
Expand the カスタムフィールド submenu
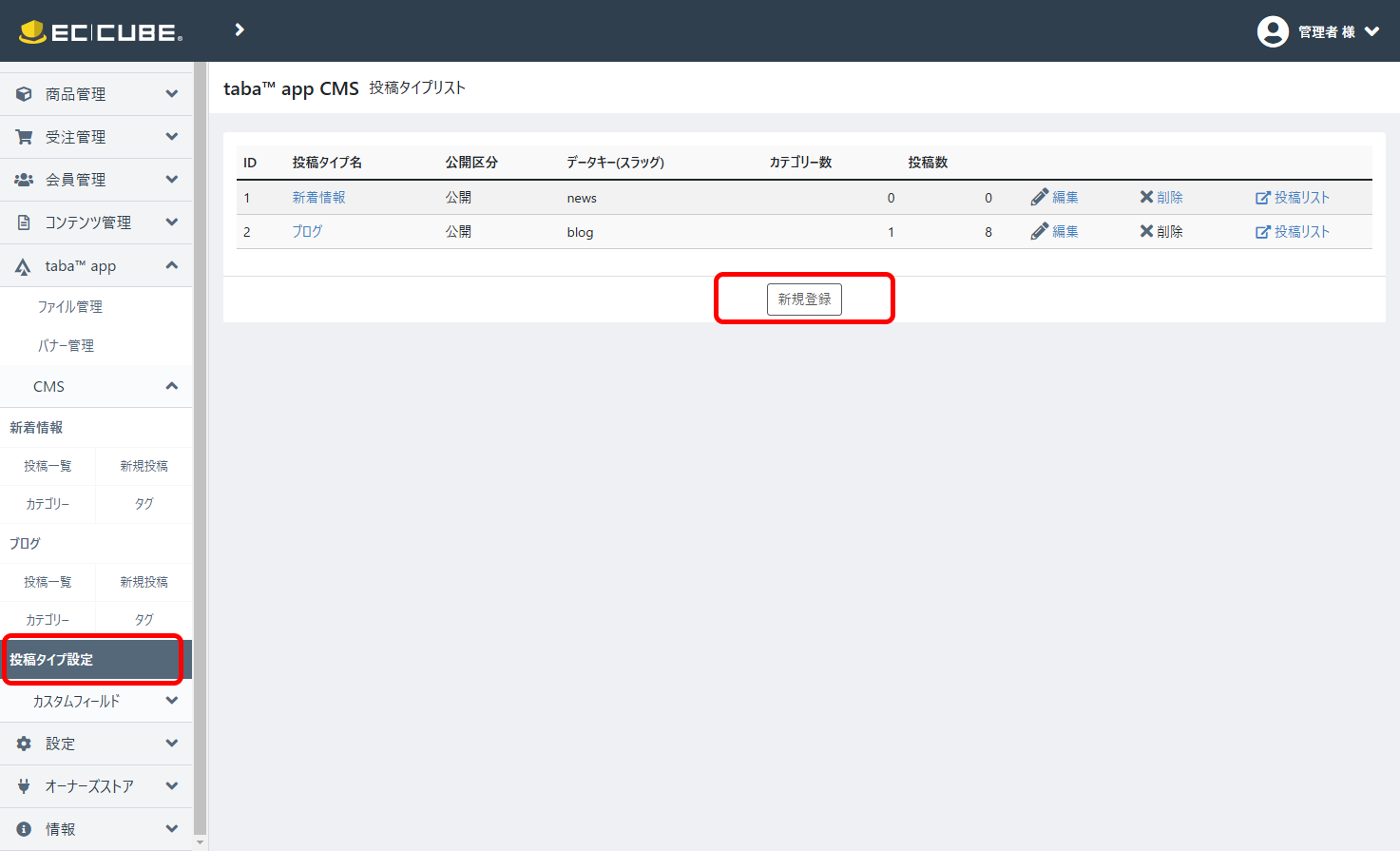pyautogui.click(x=172, y=701)
